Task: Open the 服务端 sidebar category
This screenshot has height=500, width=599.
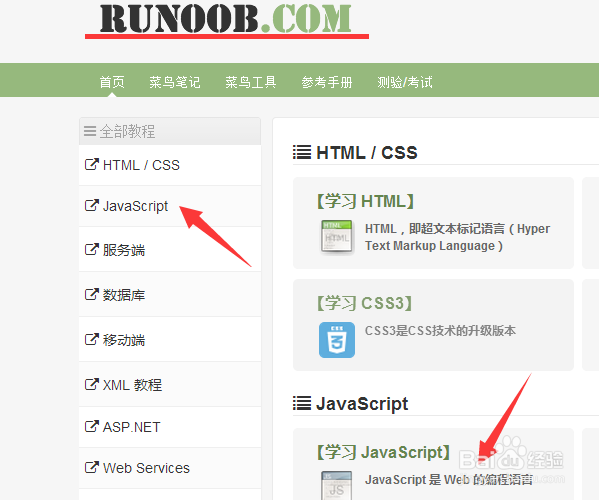Action: (x=124, y=250)
